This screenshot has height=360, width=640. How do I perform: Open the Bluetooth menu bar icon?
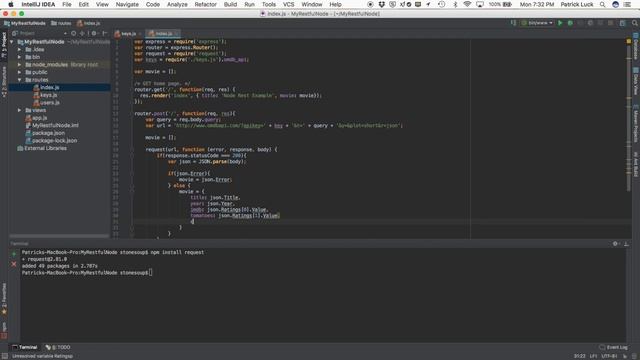[x=455, y=4]
